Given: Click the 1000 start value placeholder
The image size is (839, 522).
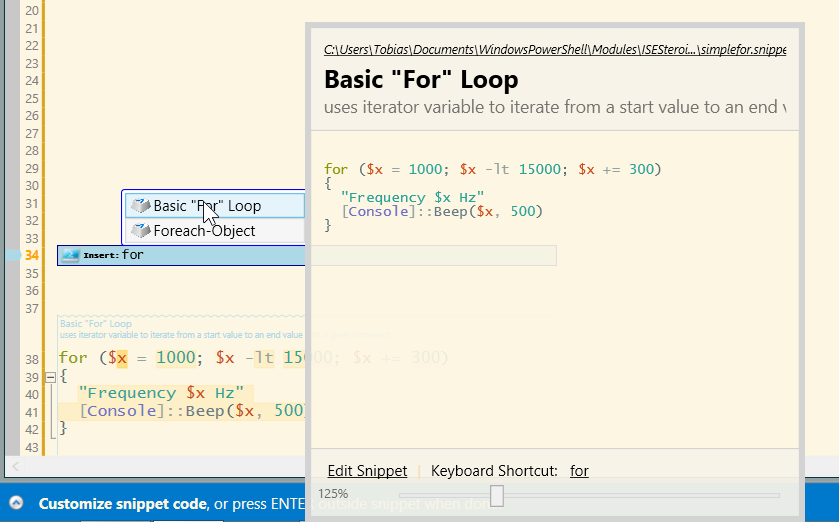Looking at the screenshot, I should pos(174,358).
